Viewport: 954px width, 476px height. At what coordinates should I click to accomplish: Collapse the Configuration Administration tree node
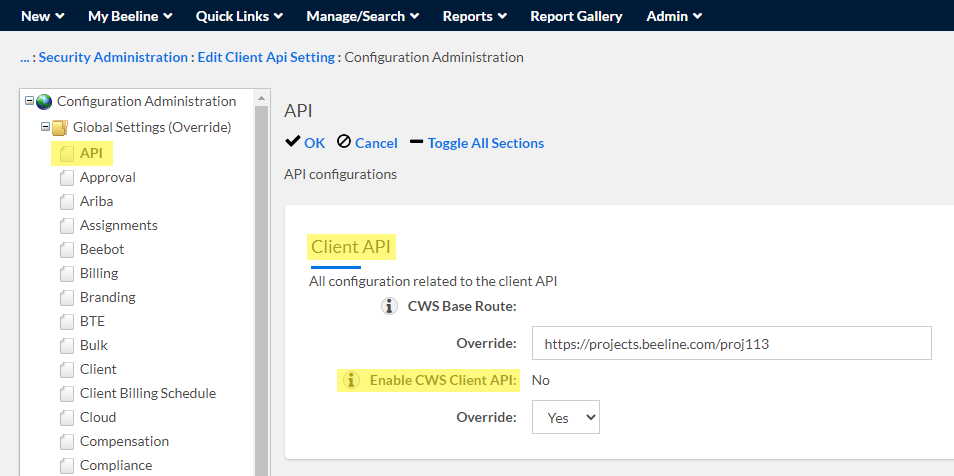point(29,101)
